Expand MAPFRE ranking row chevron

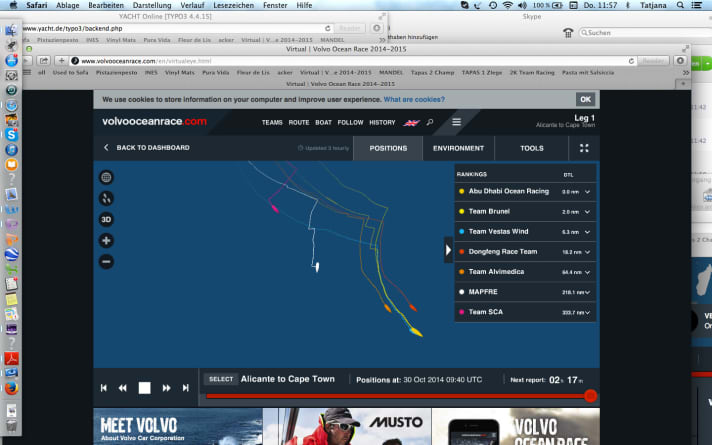tap(588, 292)
